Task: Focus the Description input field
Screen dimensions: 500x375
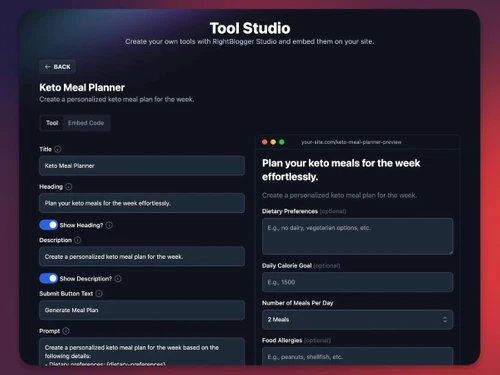Action: [142, 256]
